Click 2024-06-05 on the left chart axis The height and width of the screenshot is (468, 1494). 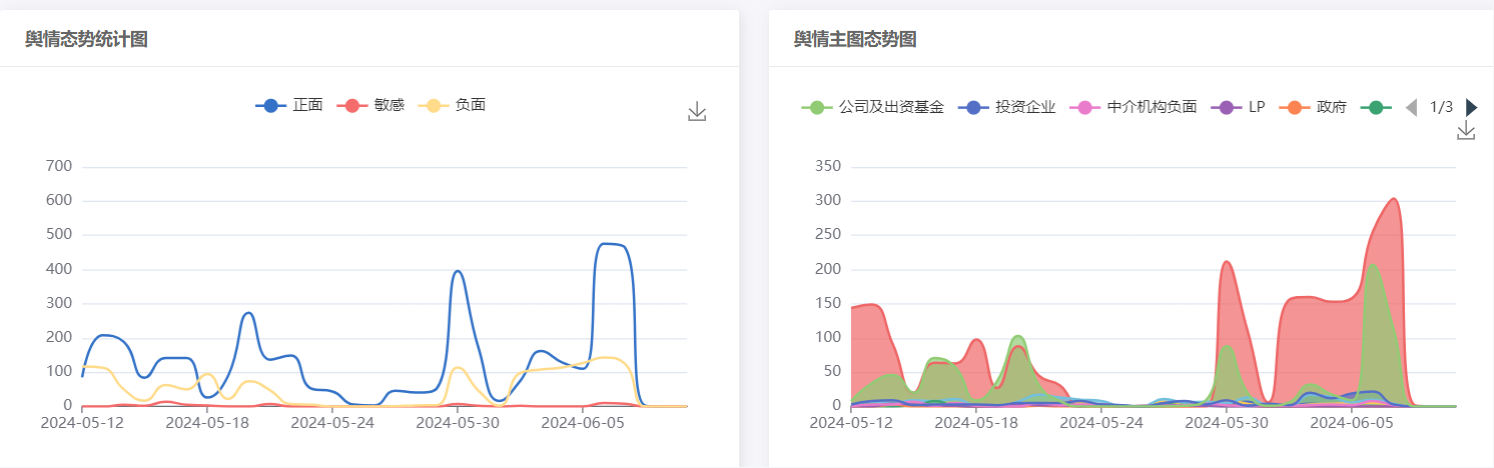[582, 422]
